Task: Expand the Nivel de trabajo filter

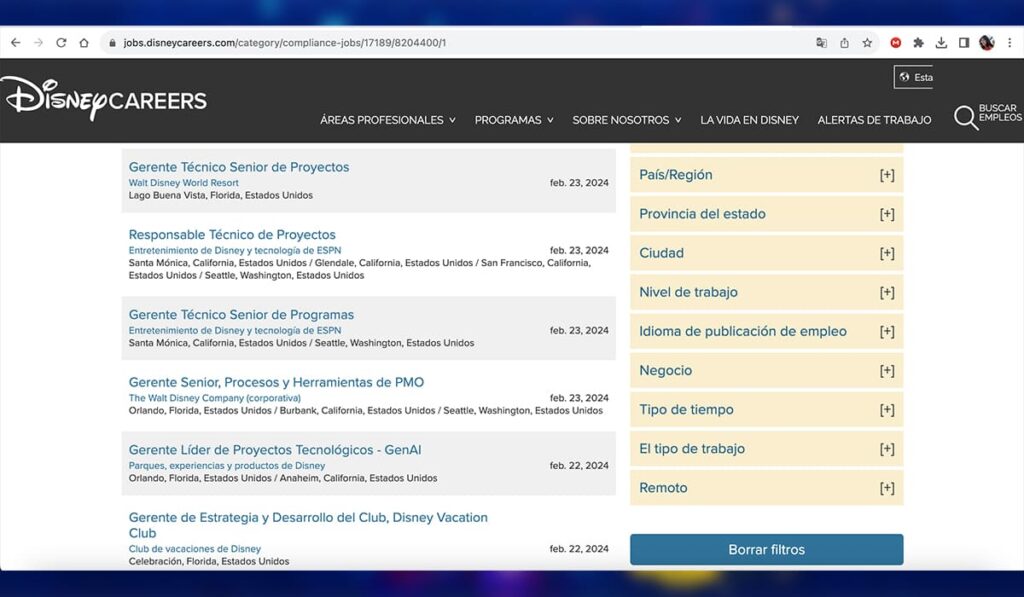Action: coord(767,293)
